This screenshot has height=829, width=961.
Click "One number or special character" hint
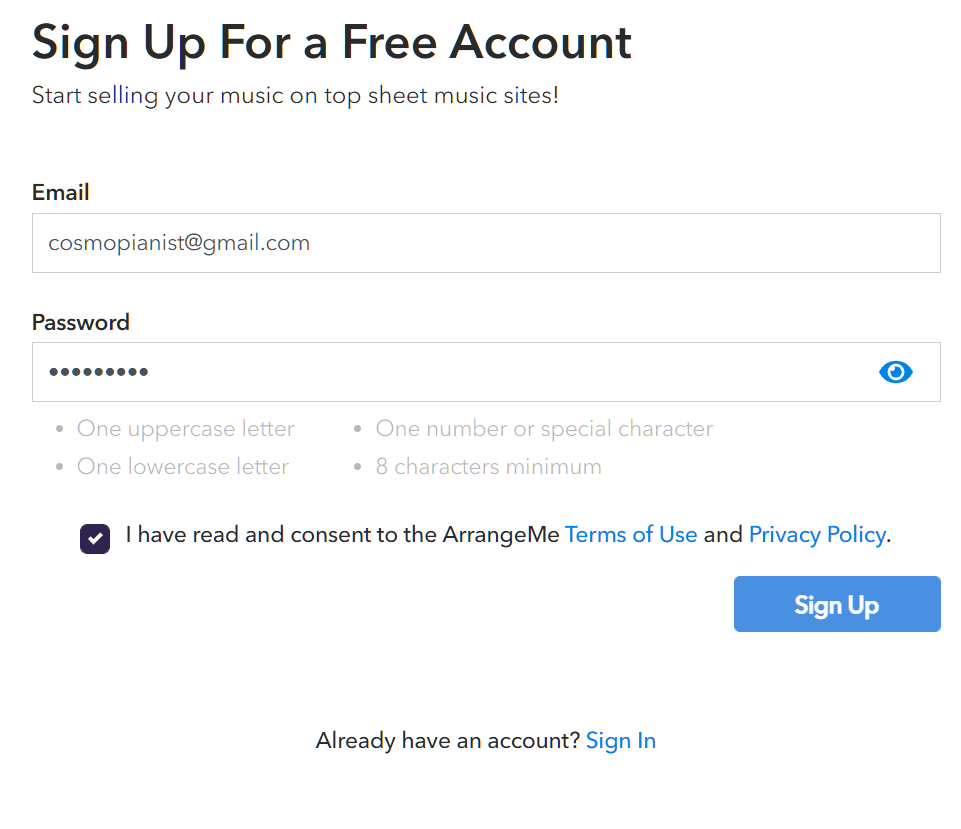point(544,429)
